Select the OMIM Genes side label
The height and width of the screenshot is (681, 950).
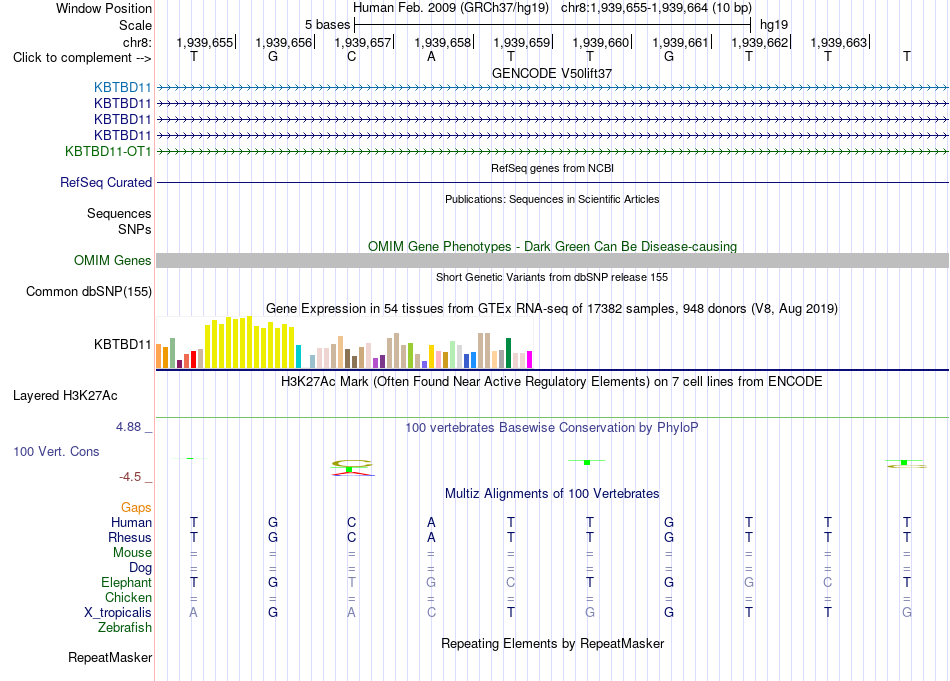[112, 261]
